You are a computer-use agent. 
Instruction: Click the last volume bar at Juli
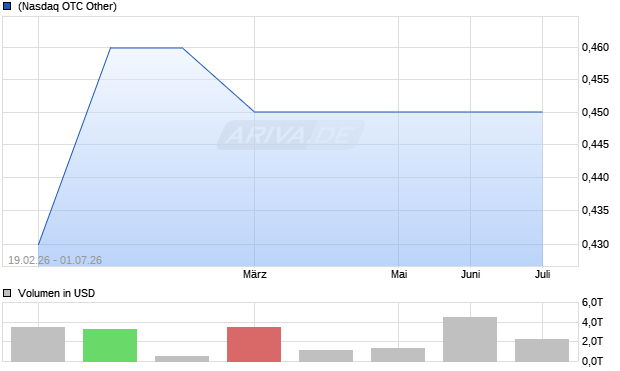[542, 350]
